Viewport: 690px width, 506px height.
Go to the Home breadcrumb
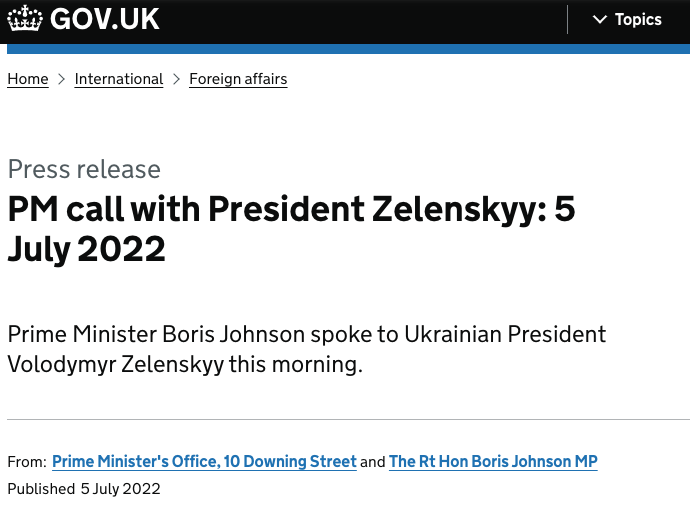pyautogui.click(x=28, y=79)
